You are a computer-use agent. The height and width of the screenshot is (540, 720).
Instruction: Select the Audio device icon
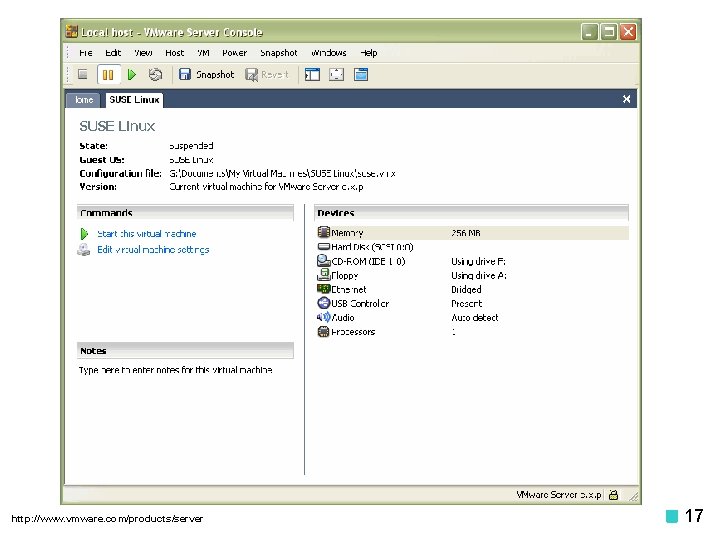coord(324,317)
